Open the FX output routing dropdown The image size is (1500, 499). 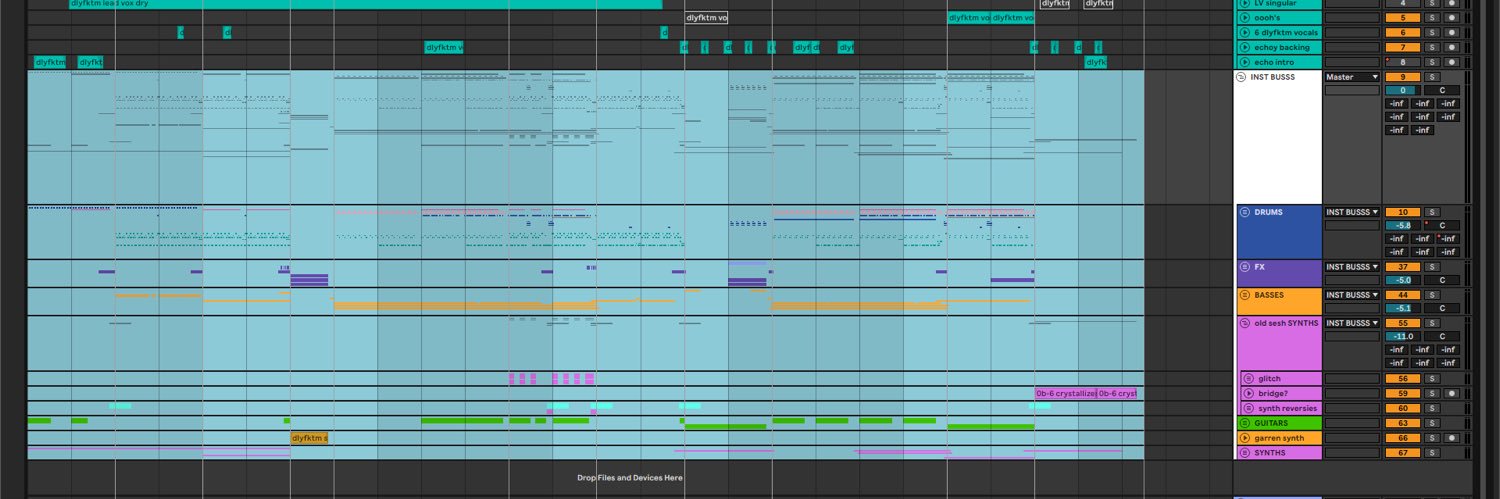[1352, 267]
